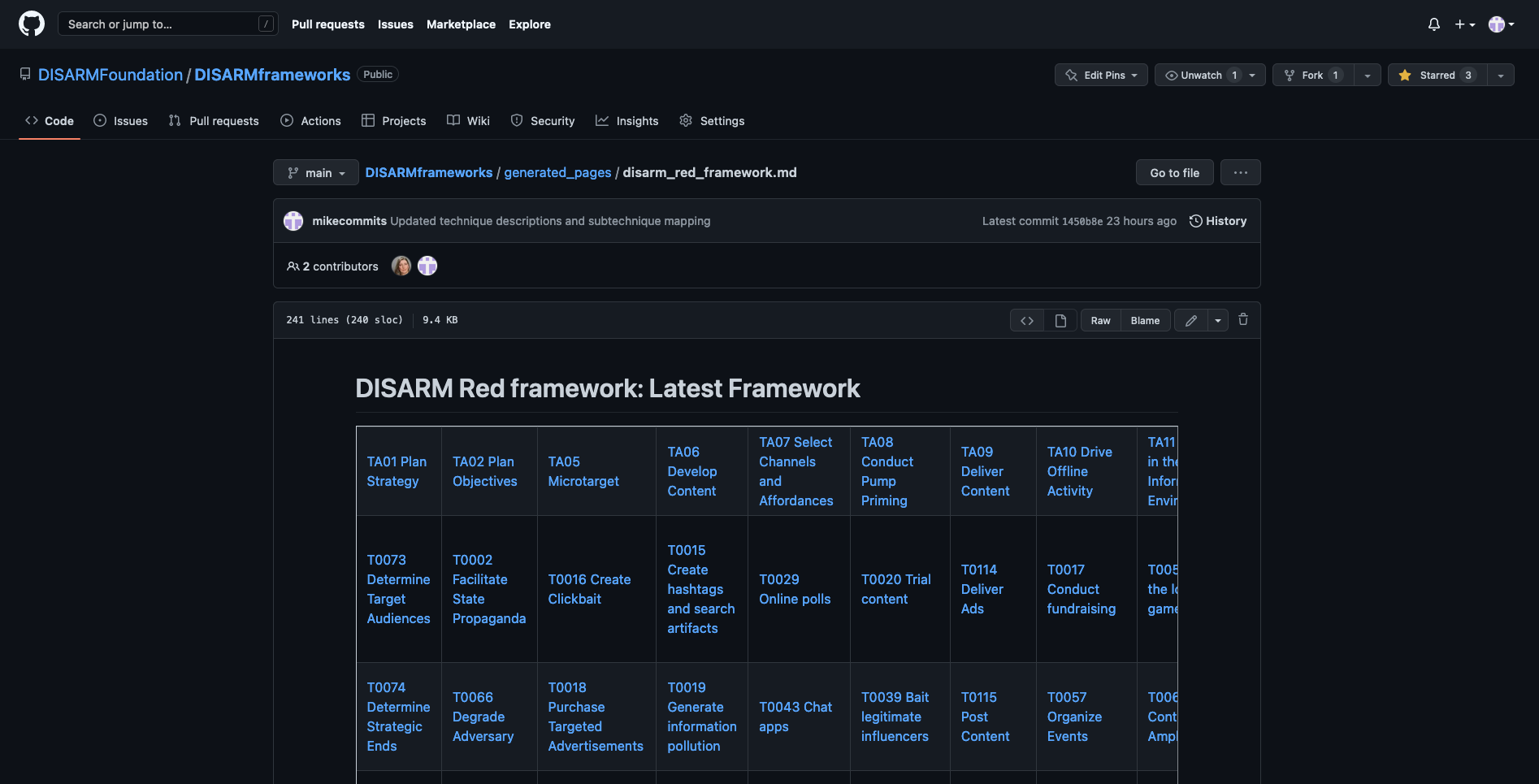Open TA08 Conduct Pump Priming link
The image size is (1539, 784).
coord(887,471)
